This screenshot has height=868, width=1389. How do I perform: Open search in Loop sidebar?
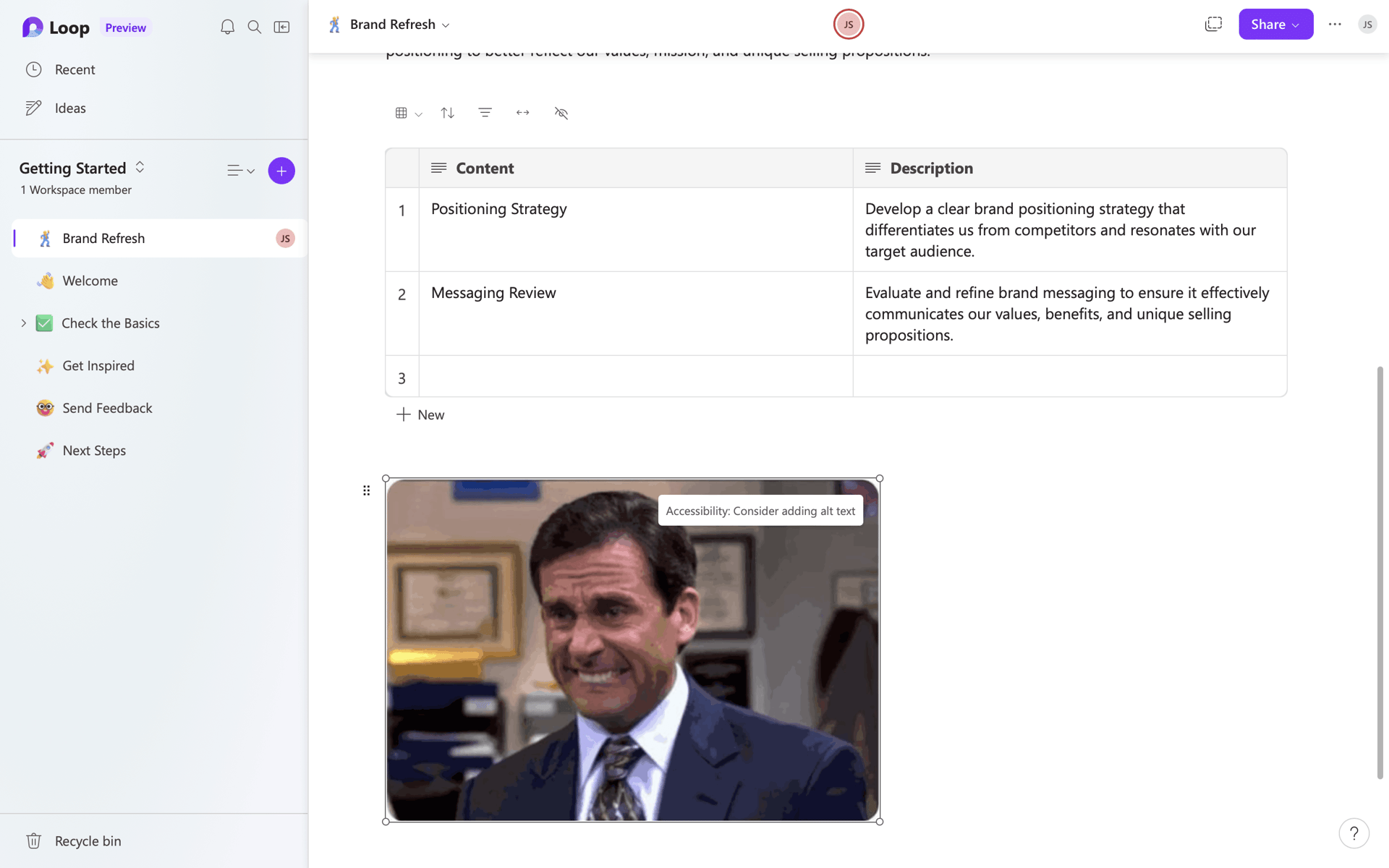tap(255, 27)
